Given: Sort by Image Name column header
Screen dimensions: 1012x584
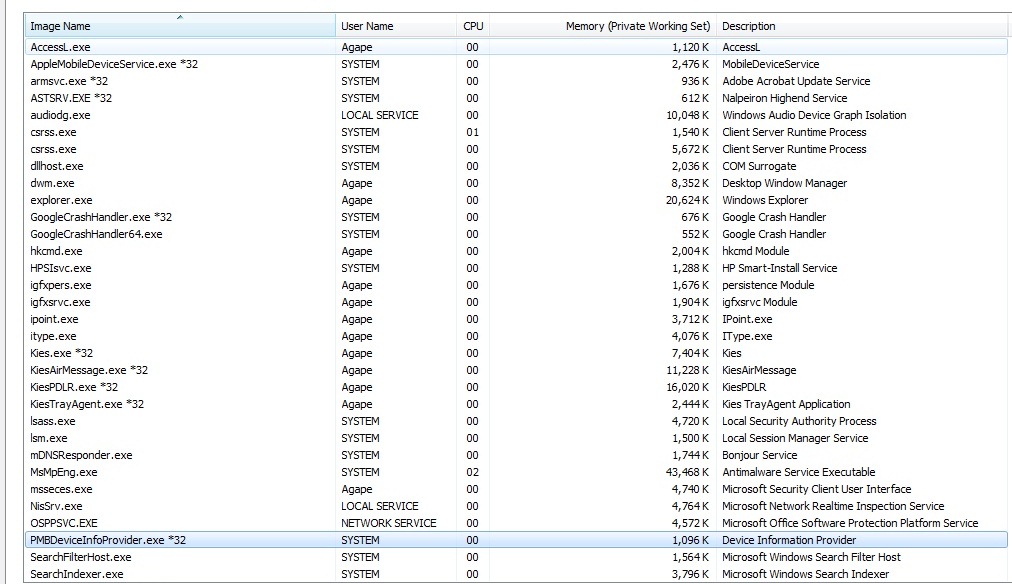Looking at the screenshot, I should click(180, 26).
